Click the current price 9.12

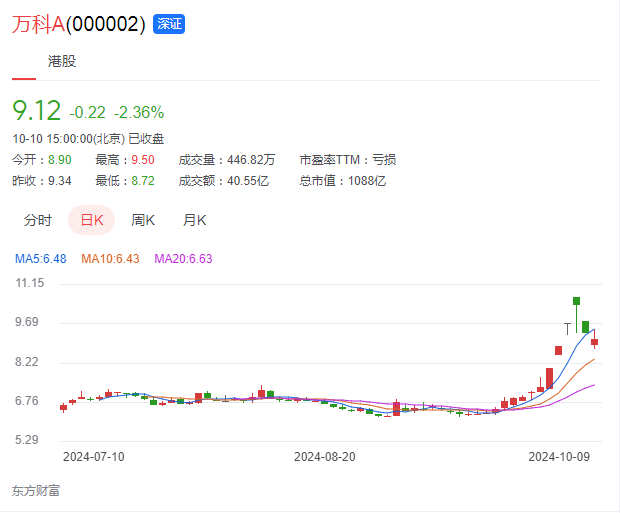coord(37,110)
